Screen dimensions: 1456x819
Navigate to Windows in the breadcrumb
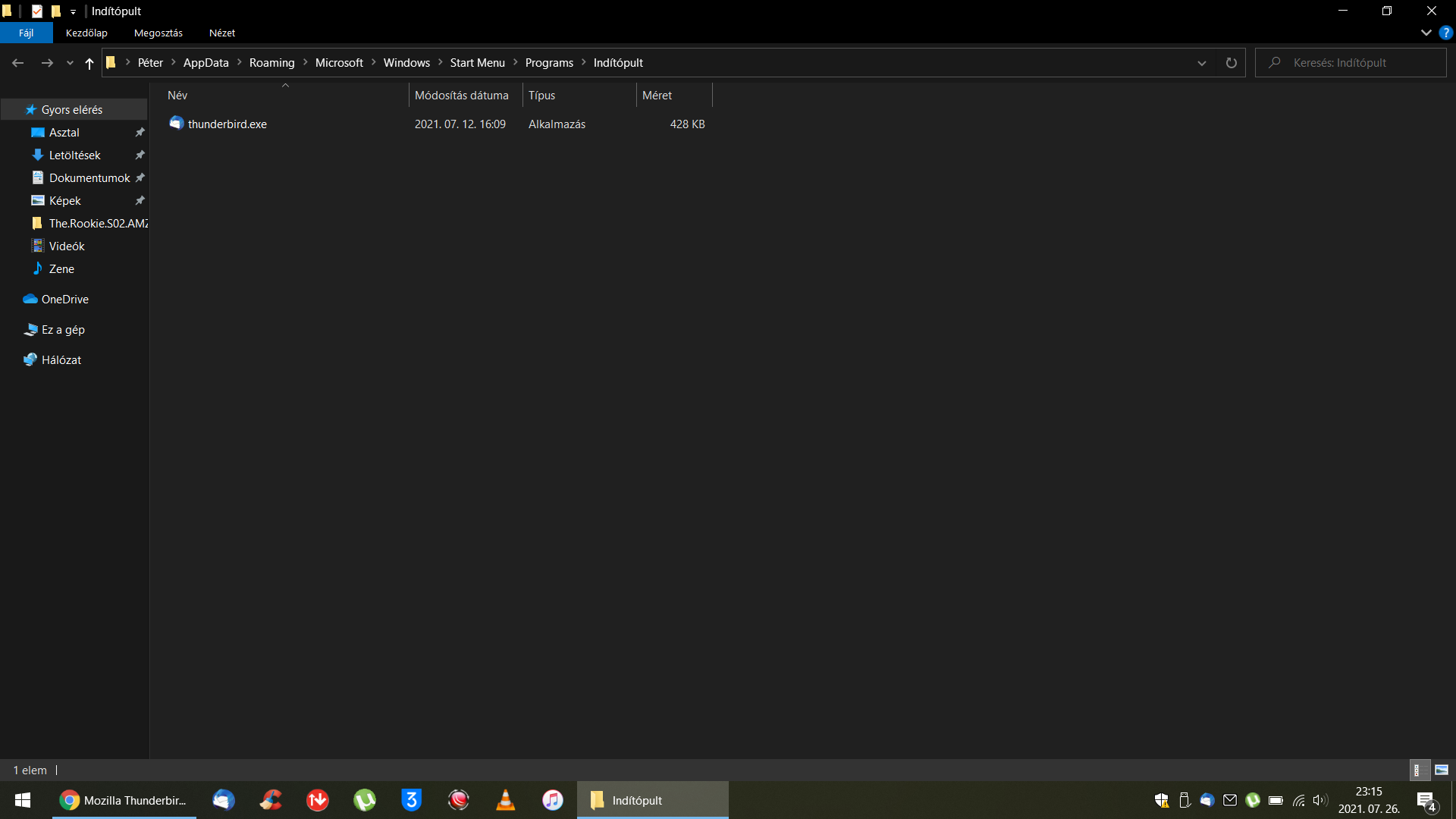[x=406, y=63]
